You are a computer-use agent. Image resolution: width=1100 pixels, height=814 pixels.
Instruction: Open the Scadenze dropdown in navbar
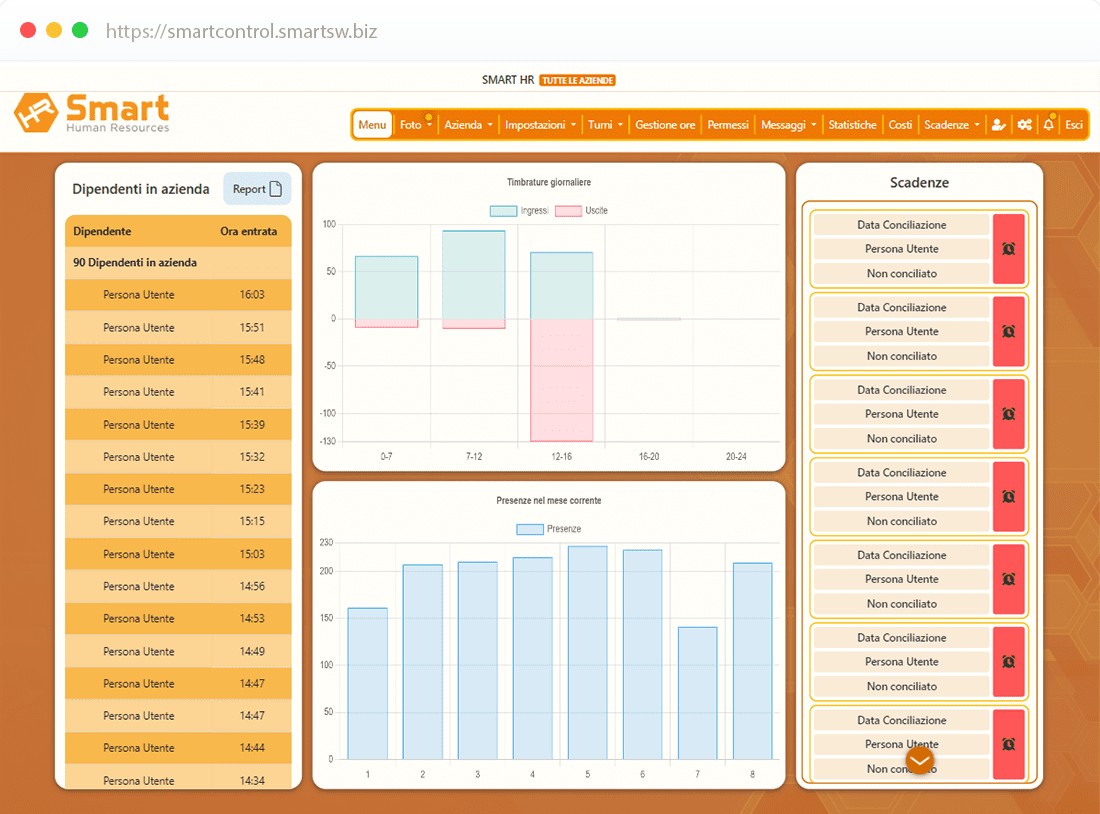coord(951,125)
